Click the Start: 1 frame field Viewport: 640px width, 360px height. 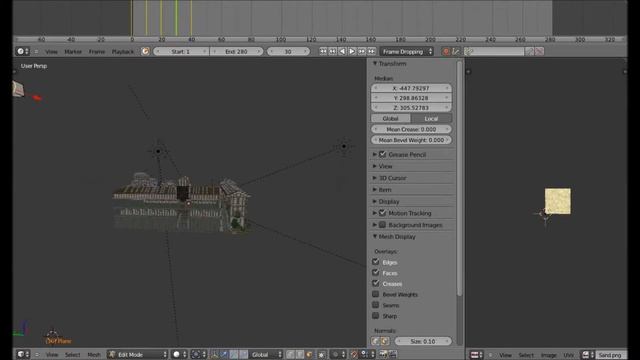181,51
